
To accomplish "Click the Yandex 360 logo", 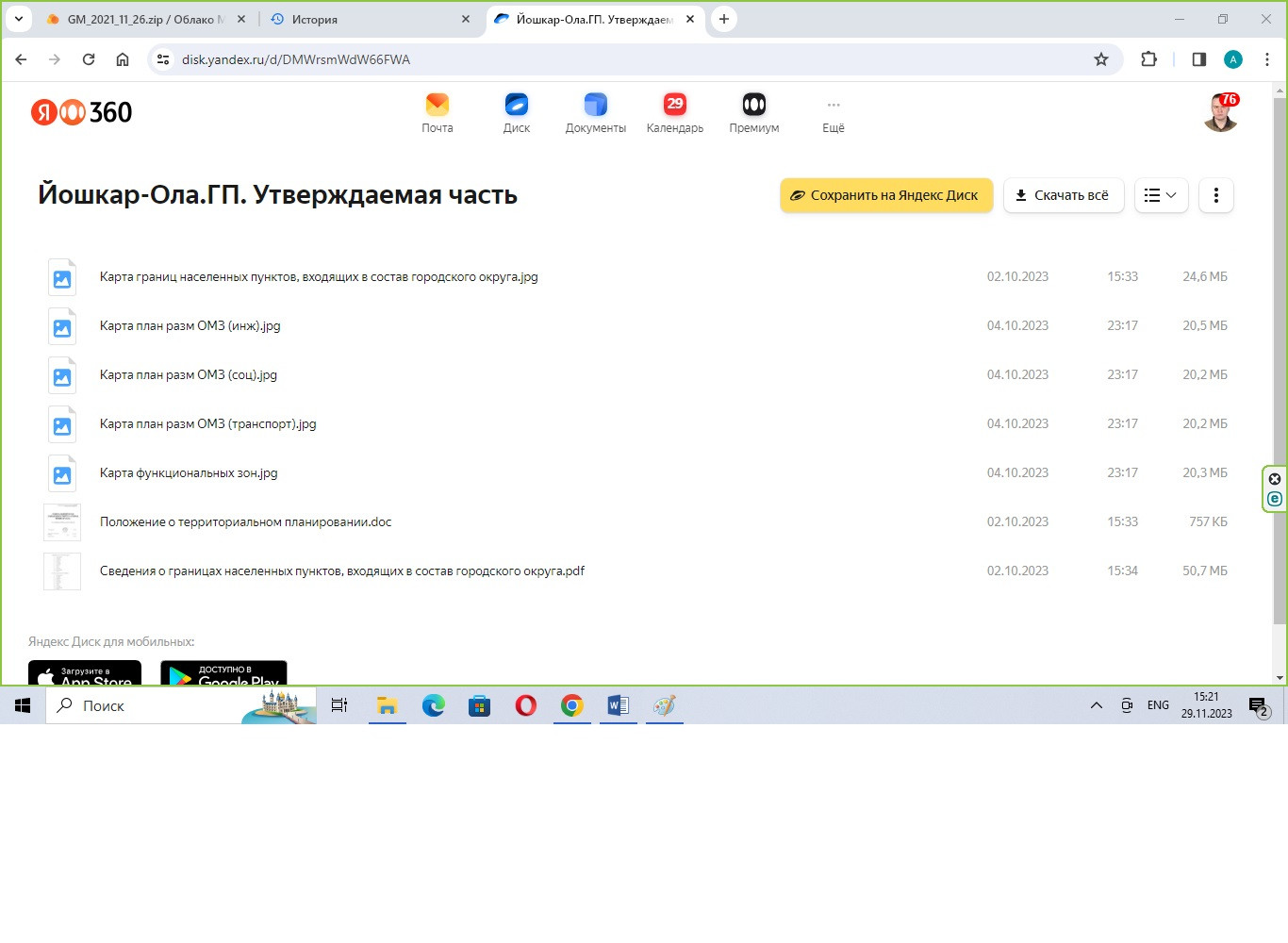I will point(82,112).
